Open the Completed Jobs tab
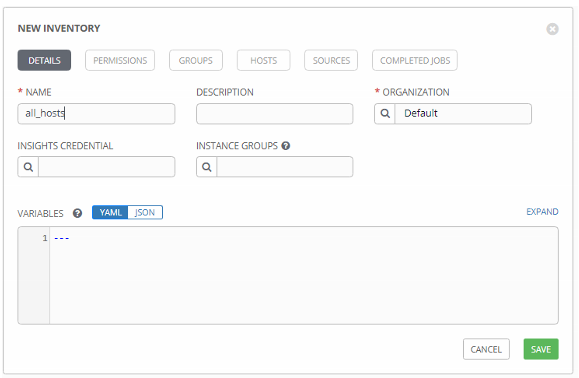 (x=415, y=60)
